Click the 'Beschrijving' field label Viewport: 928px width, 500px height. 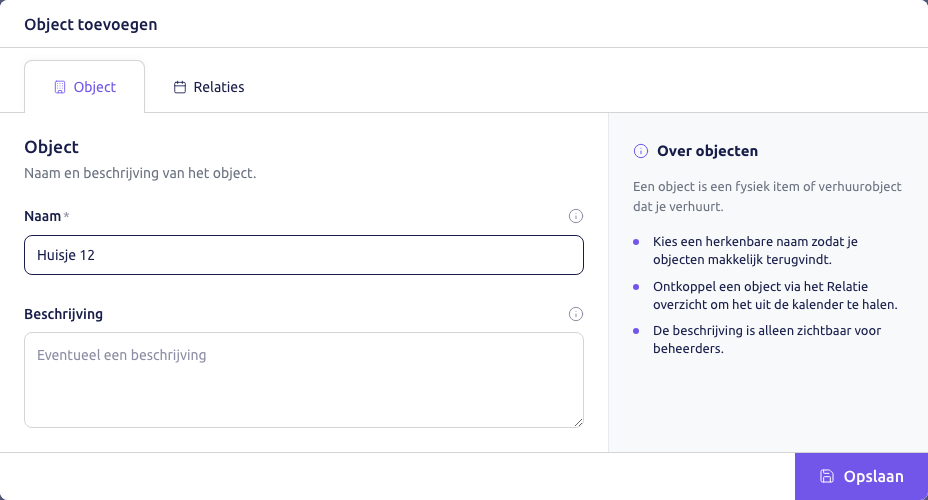63,314
